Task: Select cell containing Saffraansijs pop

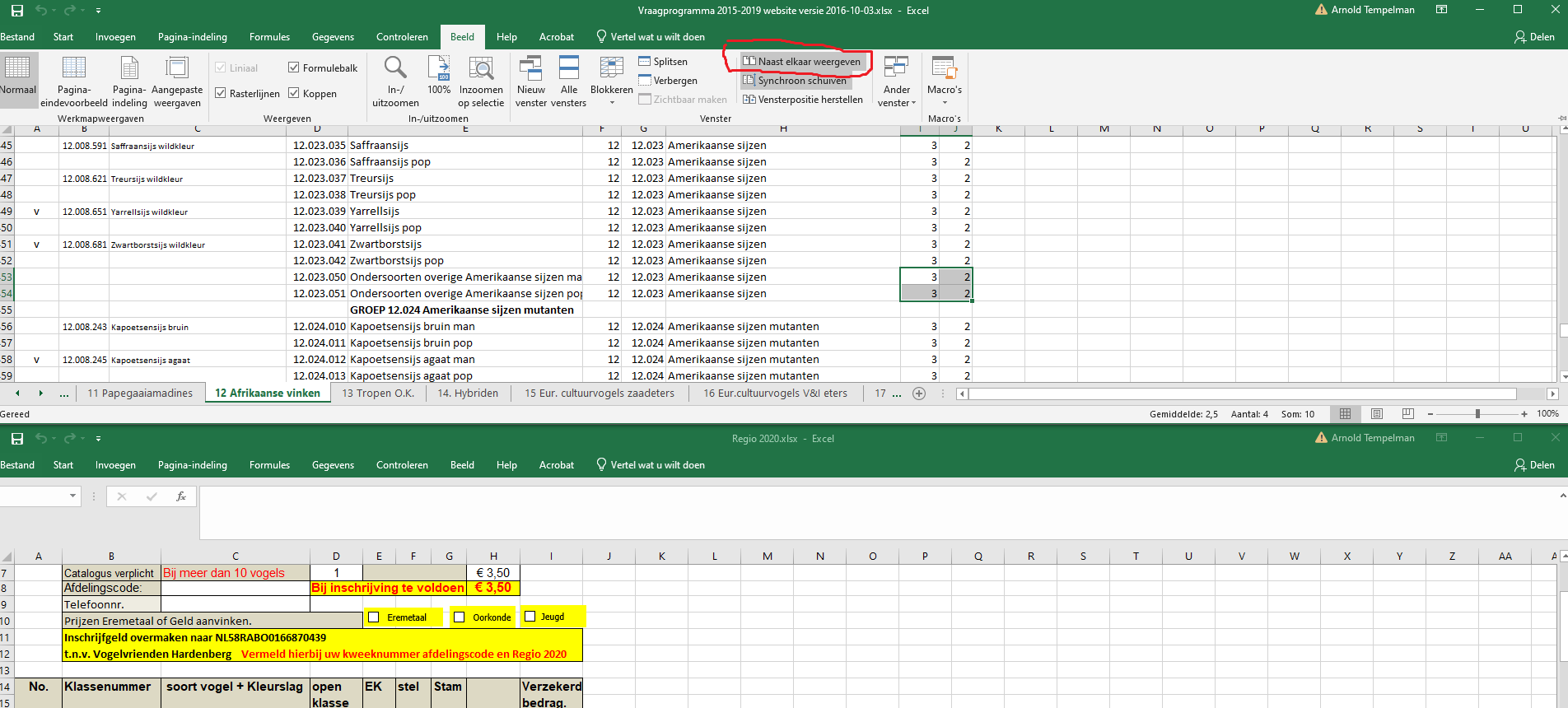Action: (x=465, y=161)
